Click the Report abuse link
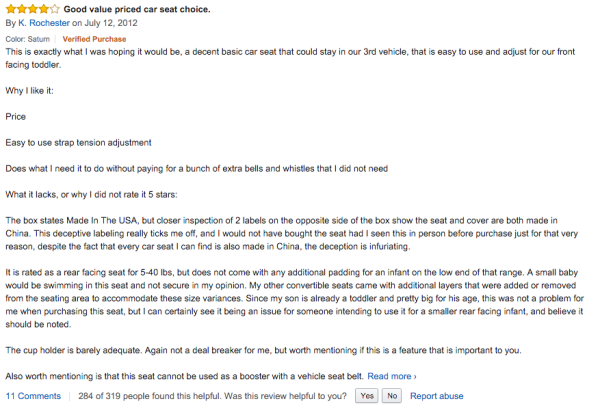 tap(437, 396)
